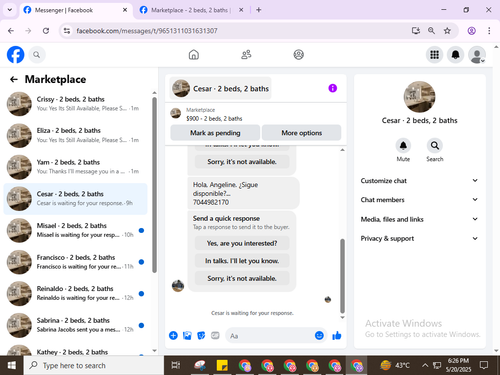
Task: Open Chrome tab search dropdown
Action: click(x=10, y=10)
